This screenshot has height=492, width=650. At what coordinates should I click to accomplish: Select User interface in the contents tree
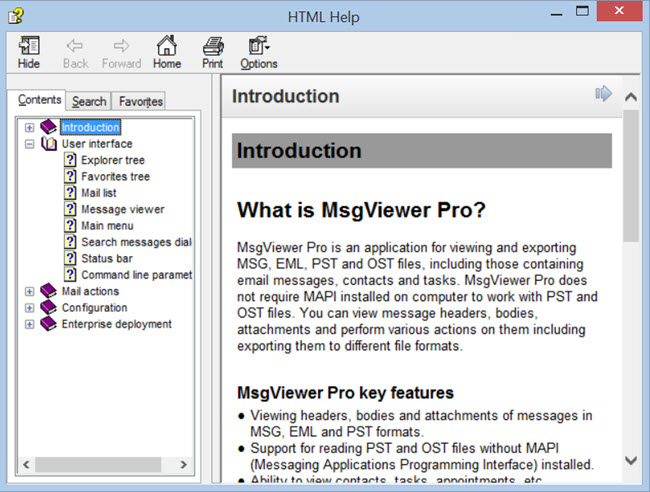(x=97, y=144)
